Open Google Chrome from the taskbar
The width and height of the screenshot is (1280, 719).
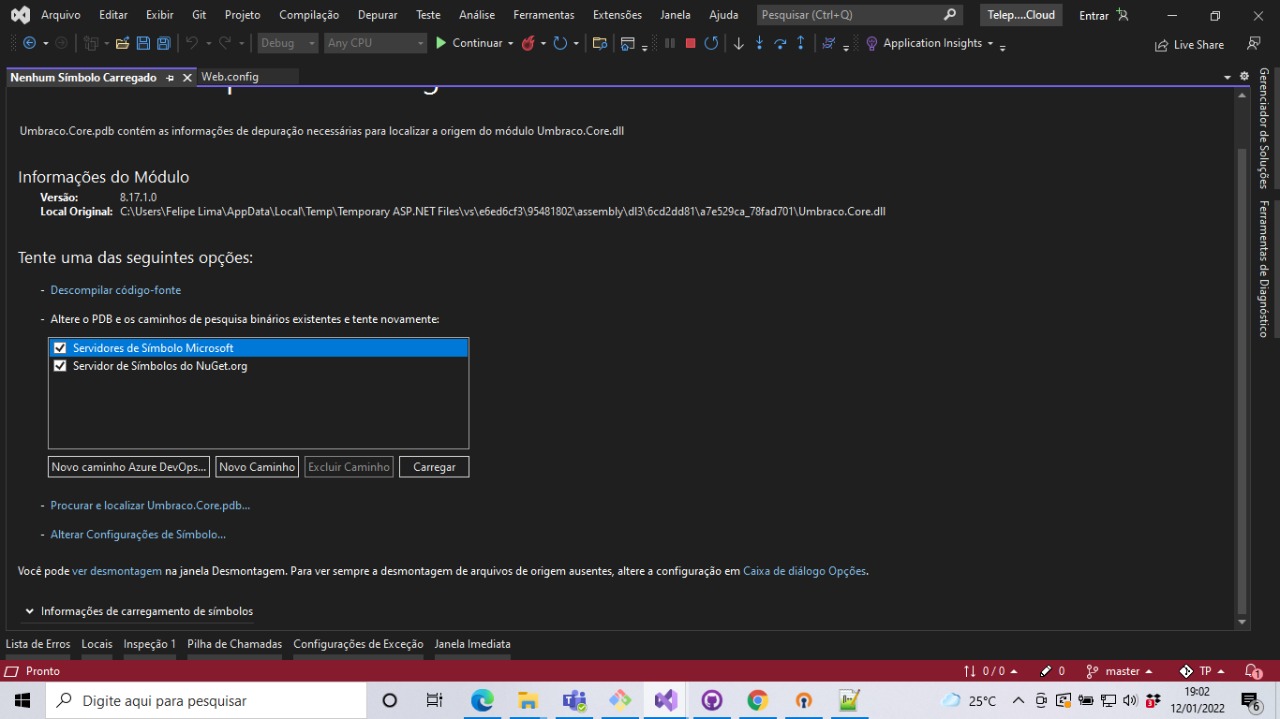(758, 700)
